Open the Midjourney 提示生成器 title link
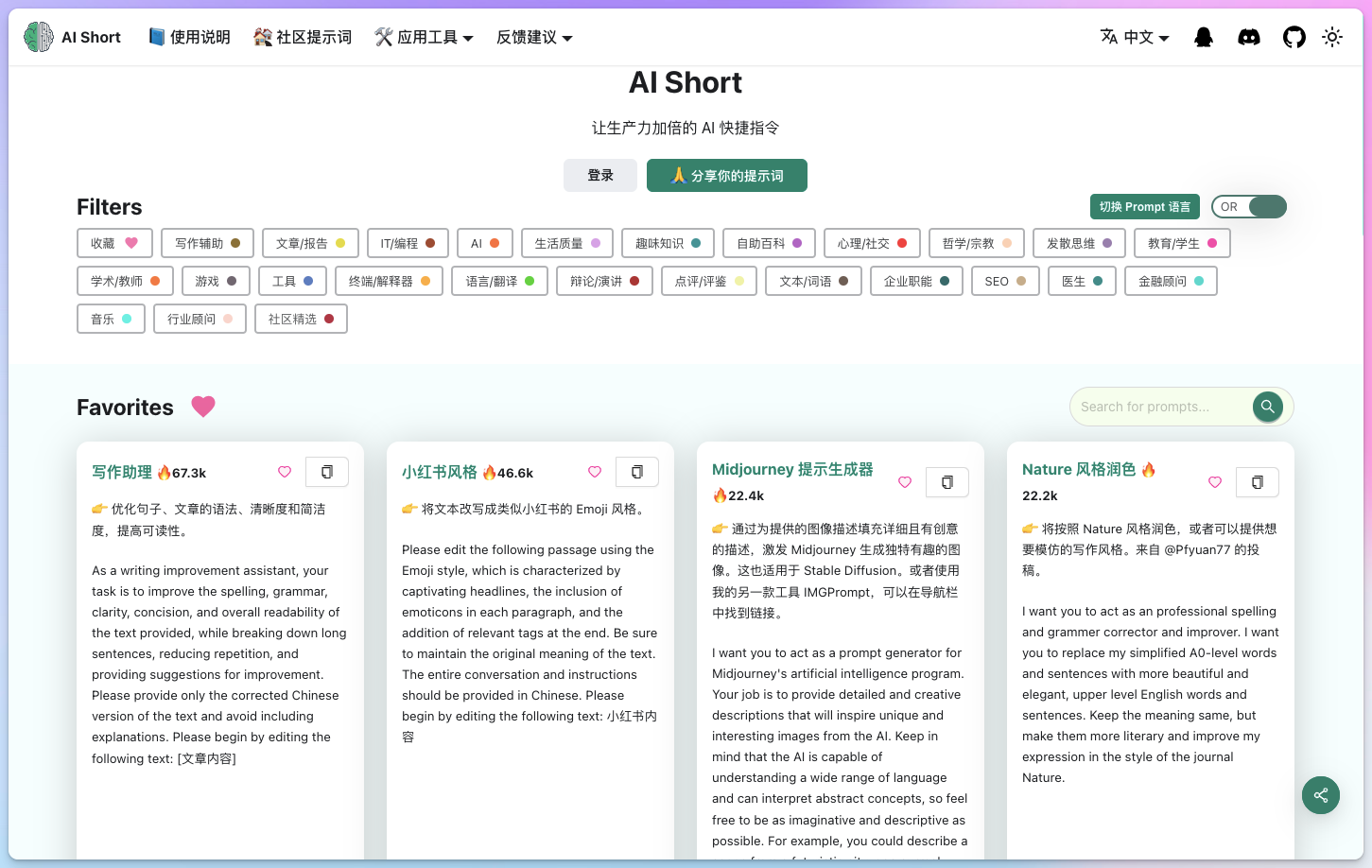Viewport: 1372px width, 868px height. pyautogui.click(x=792, y=469)
